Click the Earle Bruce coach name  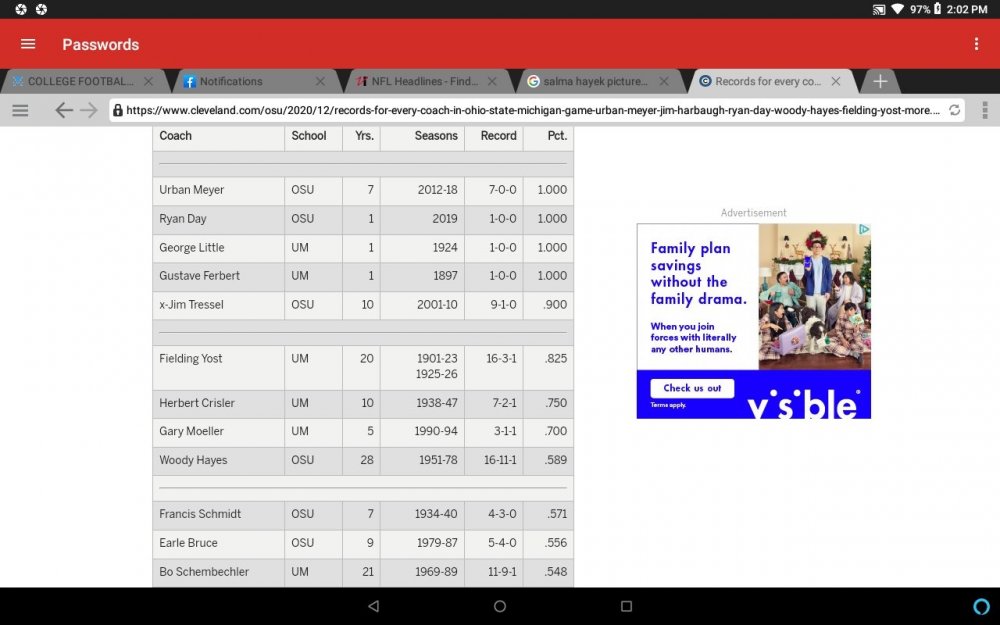[188, 543]
